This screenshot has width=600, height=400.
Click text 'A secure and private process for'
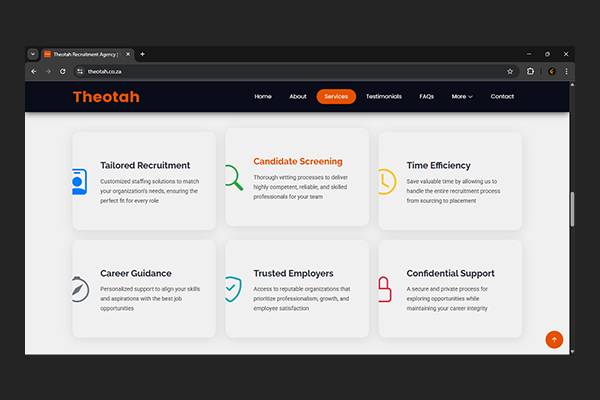447,289
